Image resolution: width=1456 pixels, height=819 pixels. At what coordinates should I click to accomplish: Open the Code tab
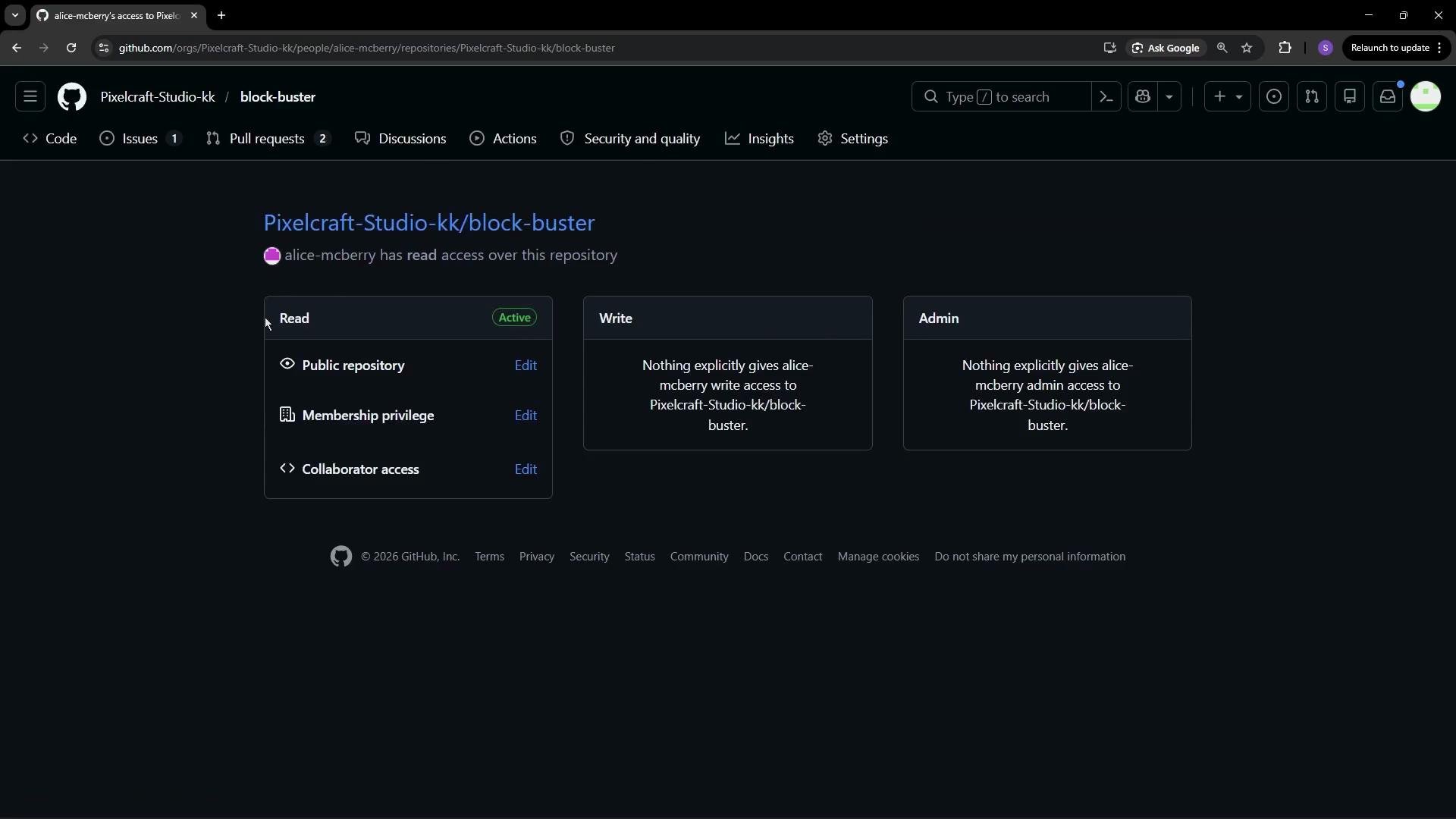pyautogui.click(x=50, y=139)
